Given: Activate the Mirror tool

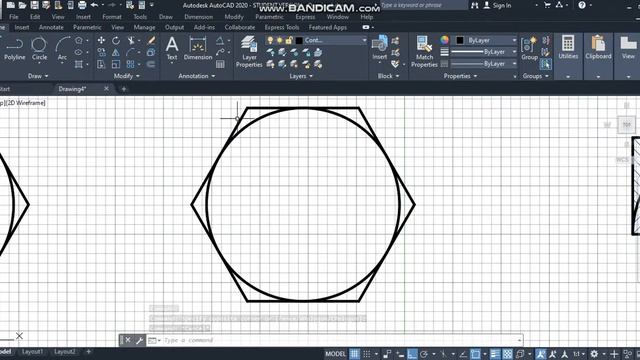Looking at the screenshot, I should (x=116, y=52).
